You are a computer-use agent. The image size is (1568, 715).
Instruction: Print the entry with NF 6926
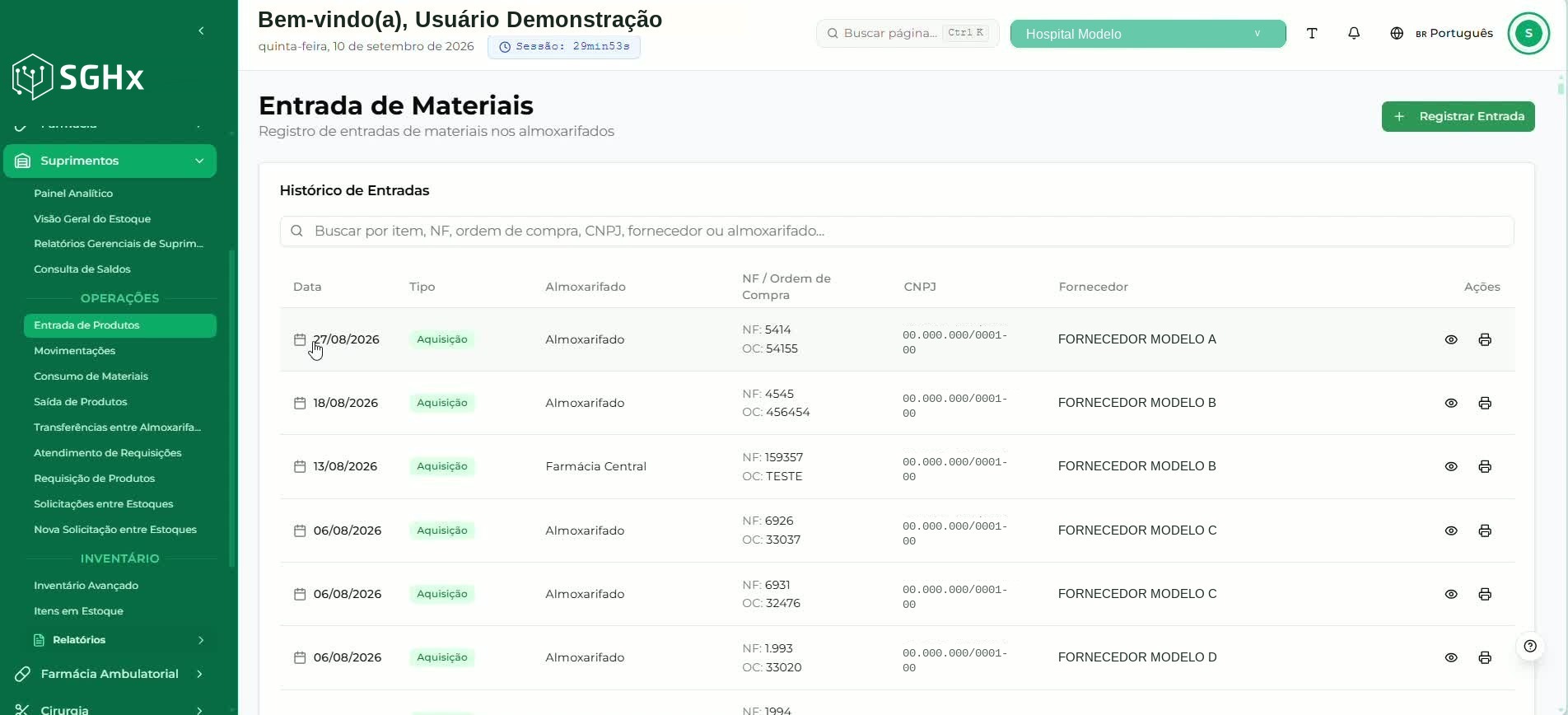point(1485,530)
